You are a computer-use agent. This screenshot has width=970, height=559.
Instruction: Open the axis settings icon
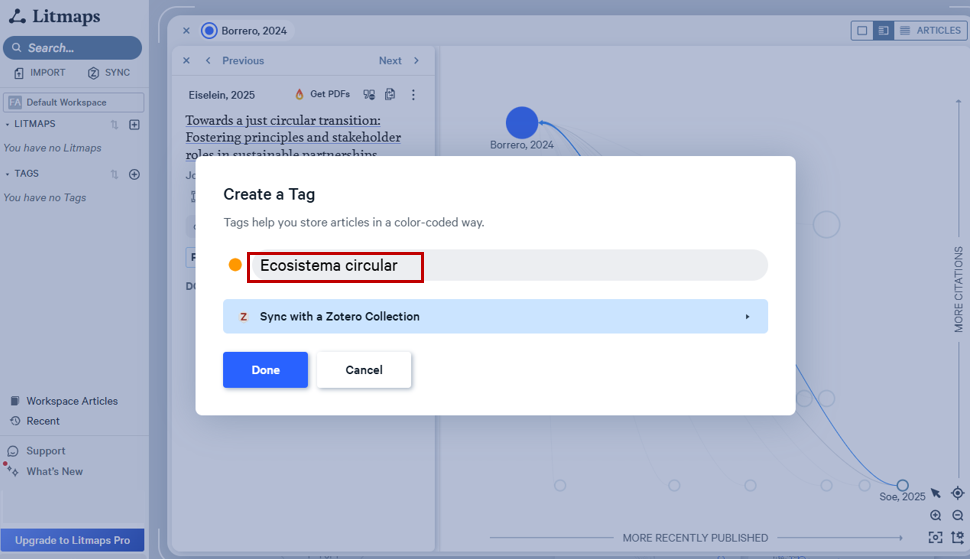pos(958,537)
